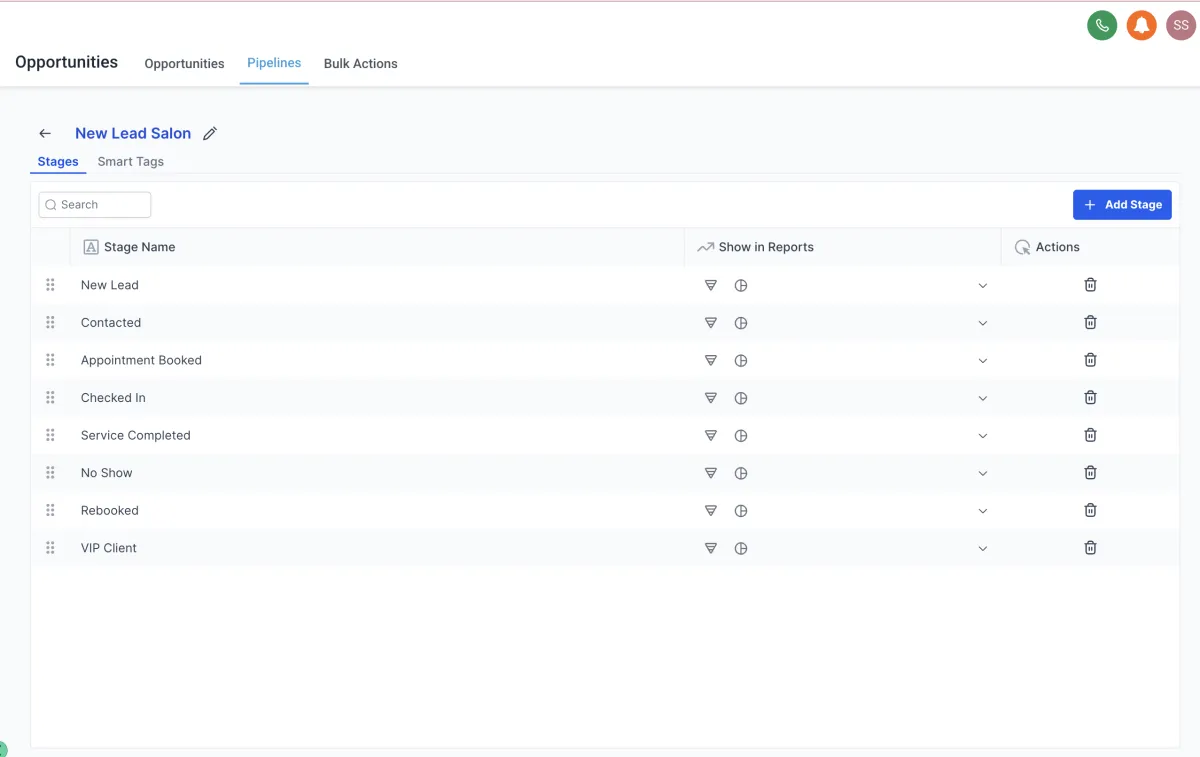Expand the Service Completed row chevron

(982, 436)
